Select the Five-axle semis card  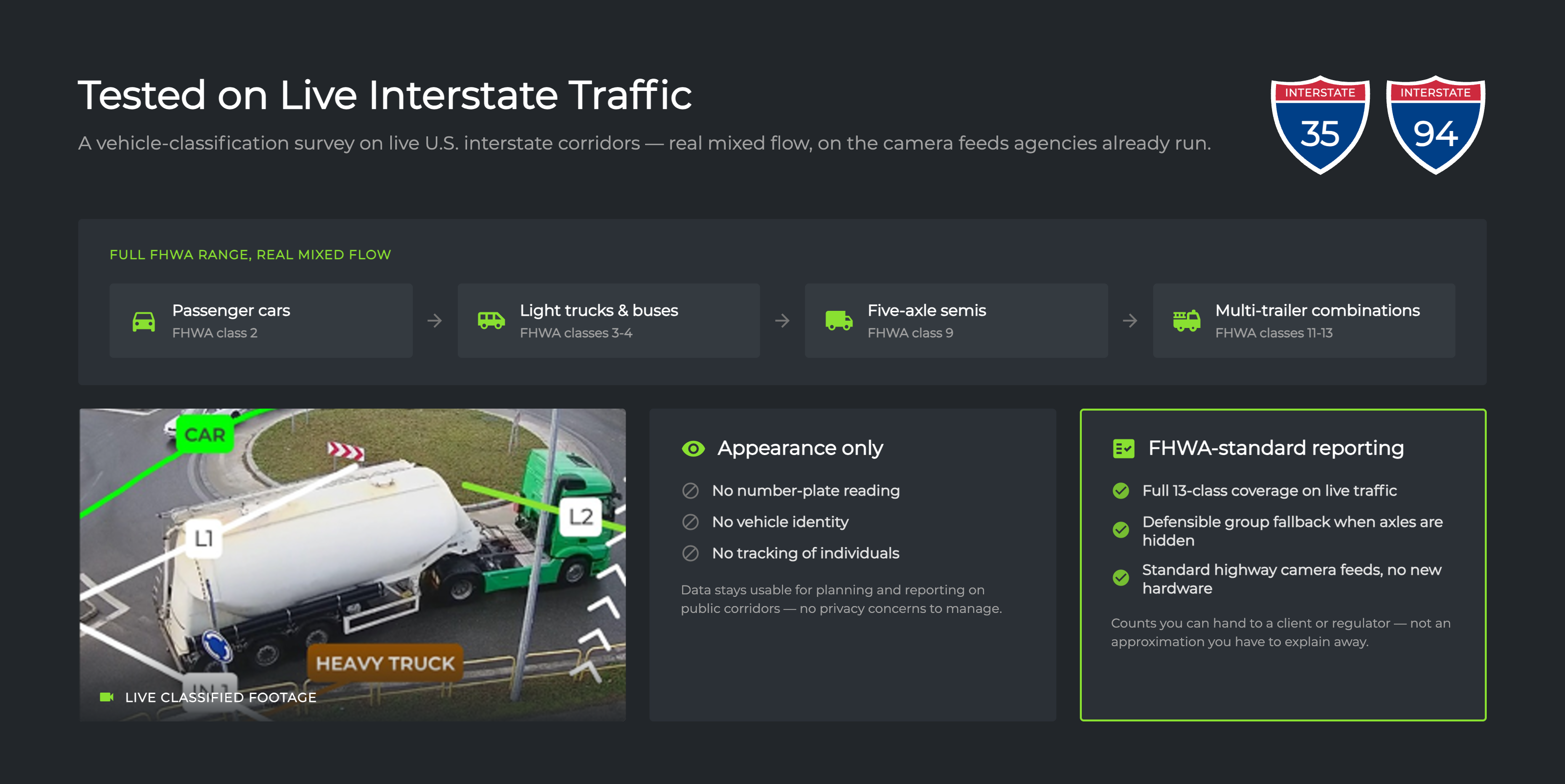click(956, 321)
